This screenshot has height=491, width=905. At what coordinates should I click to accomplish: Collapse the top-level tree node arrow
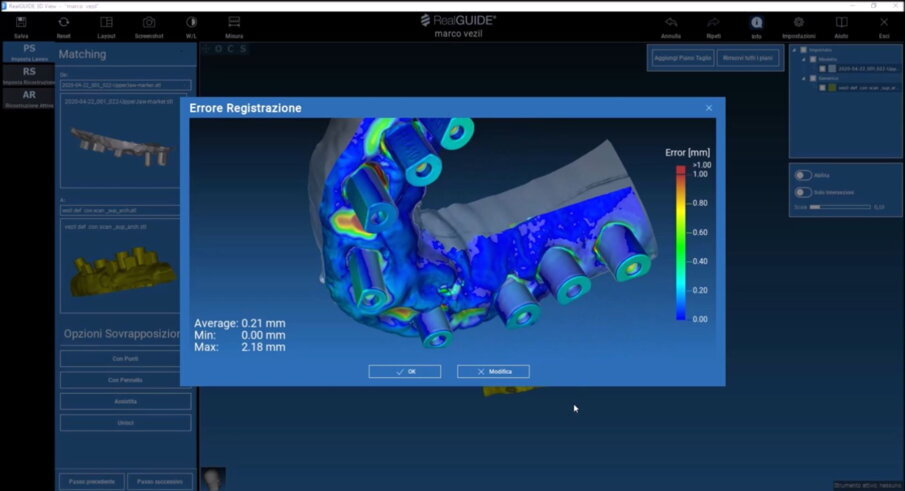pyautogui.click(x=795, y=50)
